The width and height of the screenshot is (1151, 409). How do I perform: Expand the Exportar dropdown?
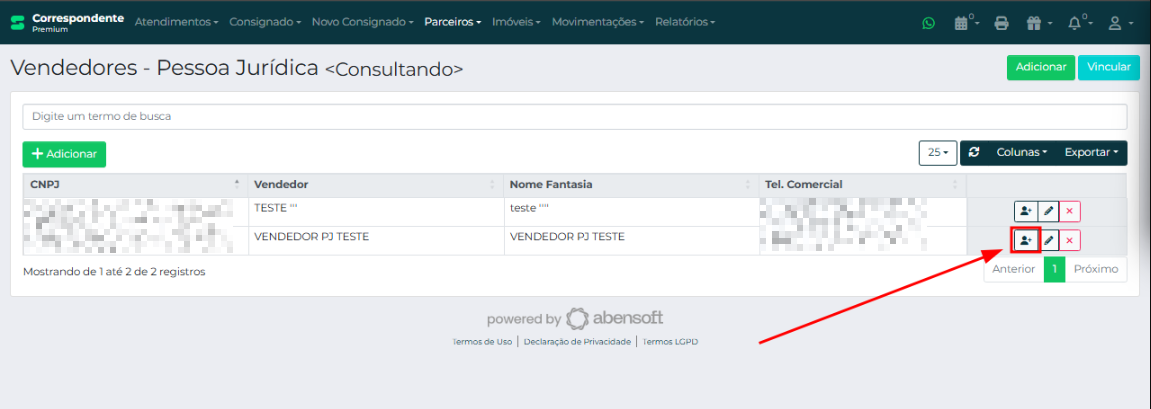click(1090, 153)
